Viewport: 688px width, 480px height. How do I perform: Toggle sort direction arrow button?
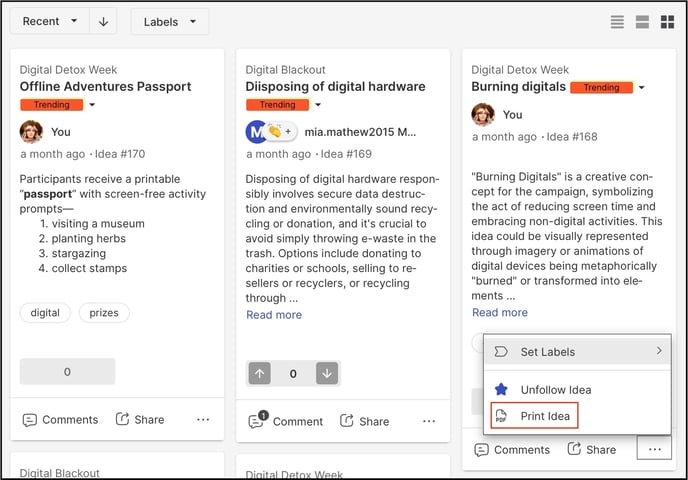104,21
